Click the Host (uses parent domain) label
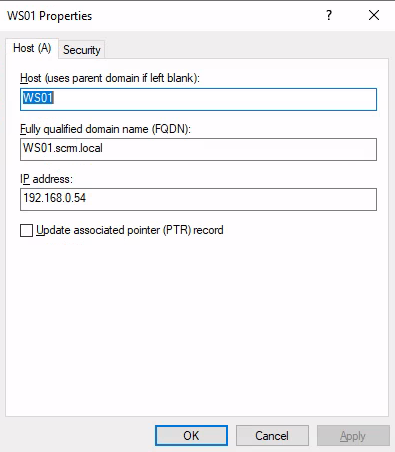This screenshot has height=452, width=395. [x=110, y=78]
